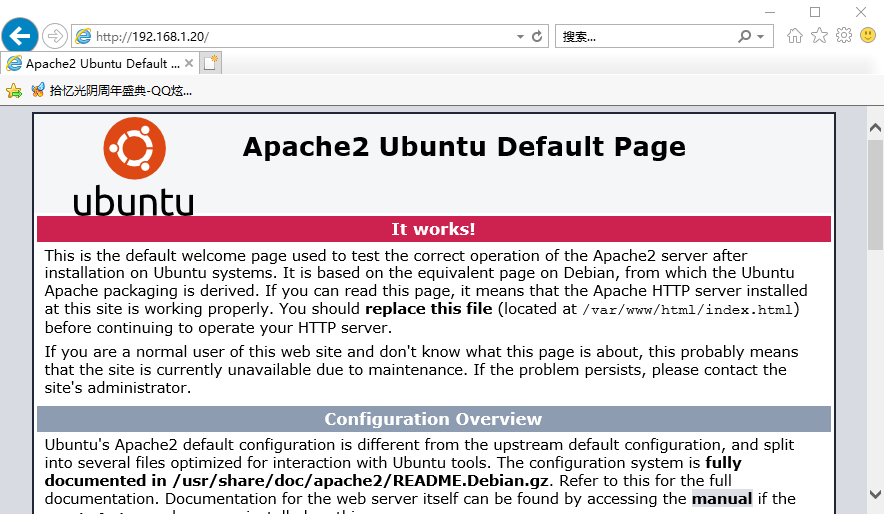Viewport: 884px width, 514px height.
Task: Click the Ubuntu circle logo image
Action: [134, 148]
